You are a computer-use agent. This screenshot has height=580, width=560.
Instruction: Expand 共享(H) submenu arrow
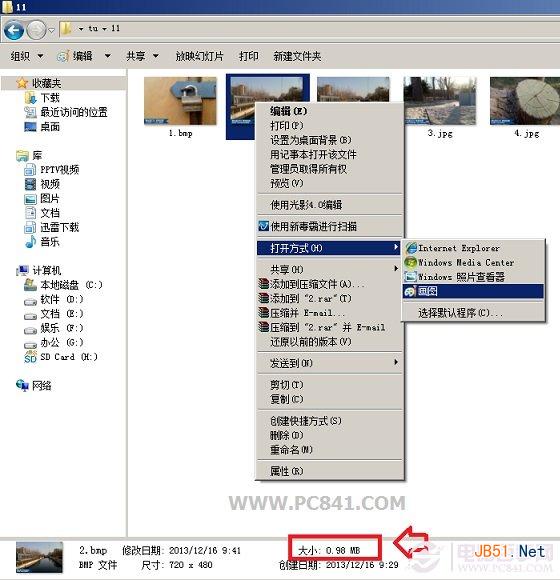click(396, 269)
